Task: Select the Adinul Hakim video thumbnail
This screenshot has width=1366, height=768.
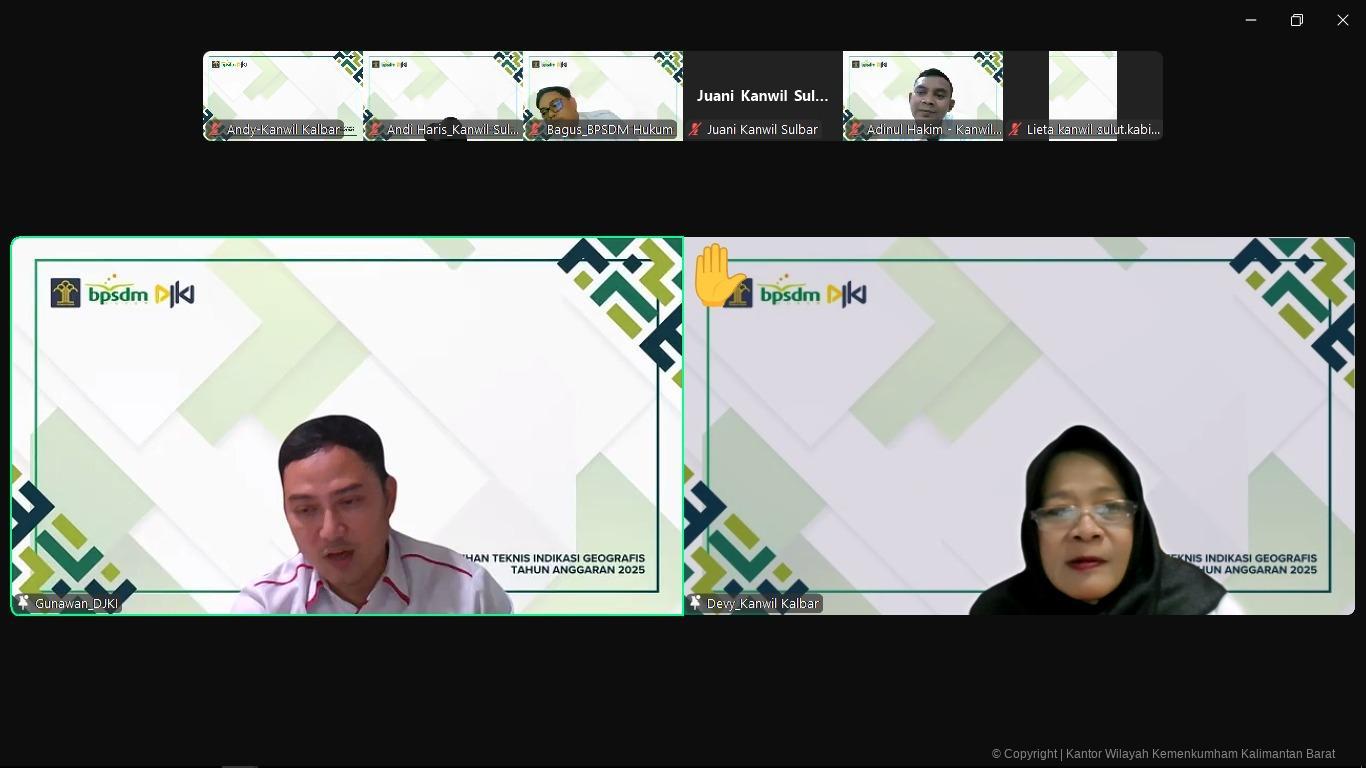Action: pyautogui.click(x=923, y=90)
